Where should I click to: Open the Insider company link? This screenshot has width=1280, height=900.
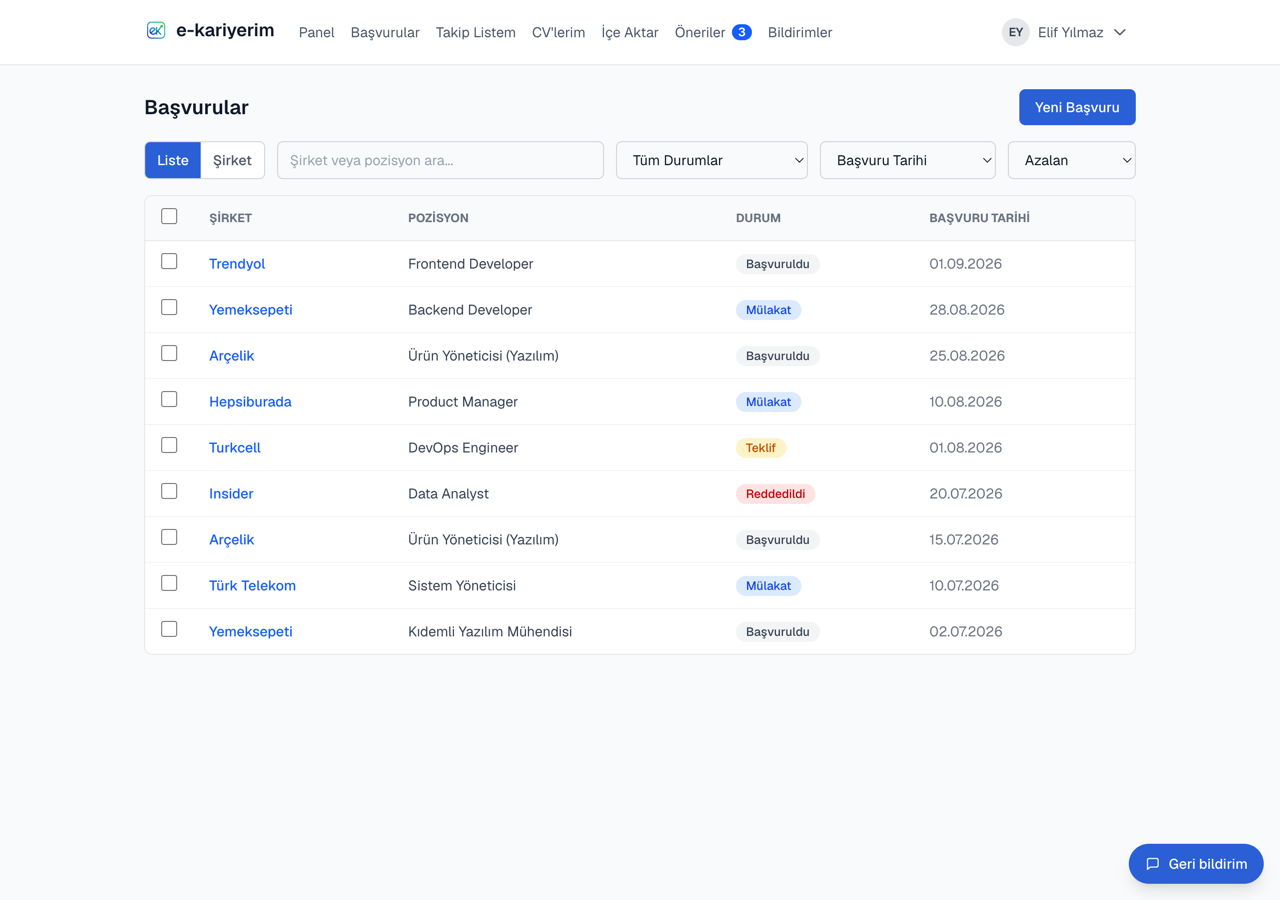click(231, 494)
